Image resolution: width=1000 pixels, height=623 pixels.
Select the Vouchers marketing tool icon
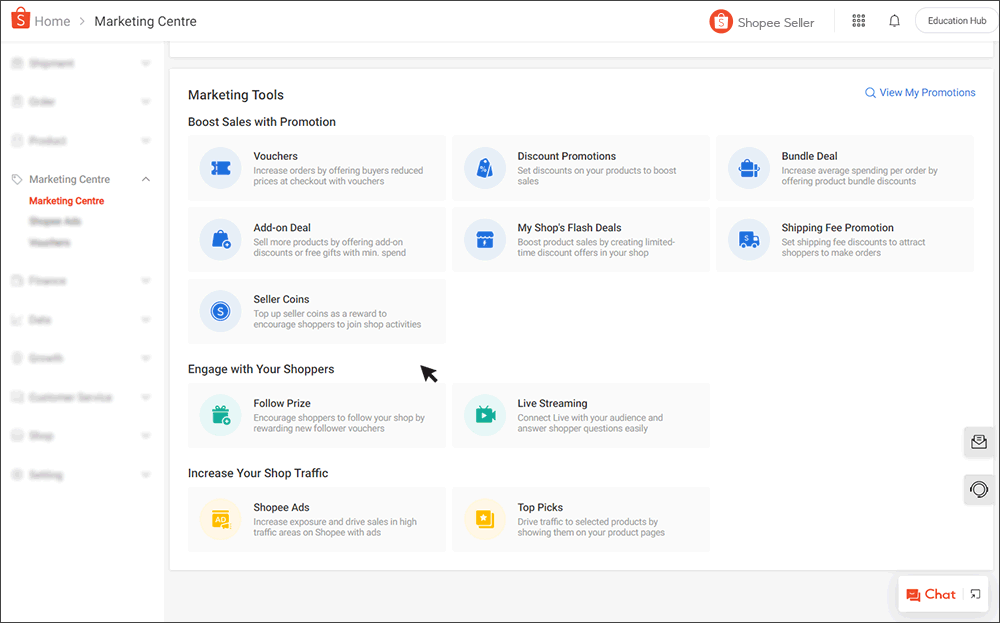coord(220,168)
